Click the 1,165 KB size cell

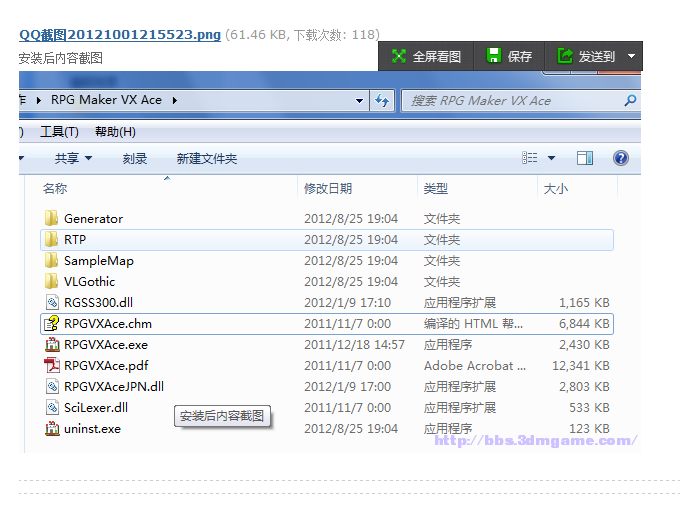coord(584,303)
